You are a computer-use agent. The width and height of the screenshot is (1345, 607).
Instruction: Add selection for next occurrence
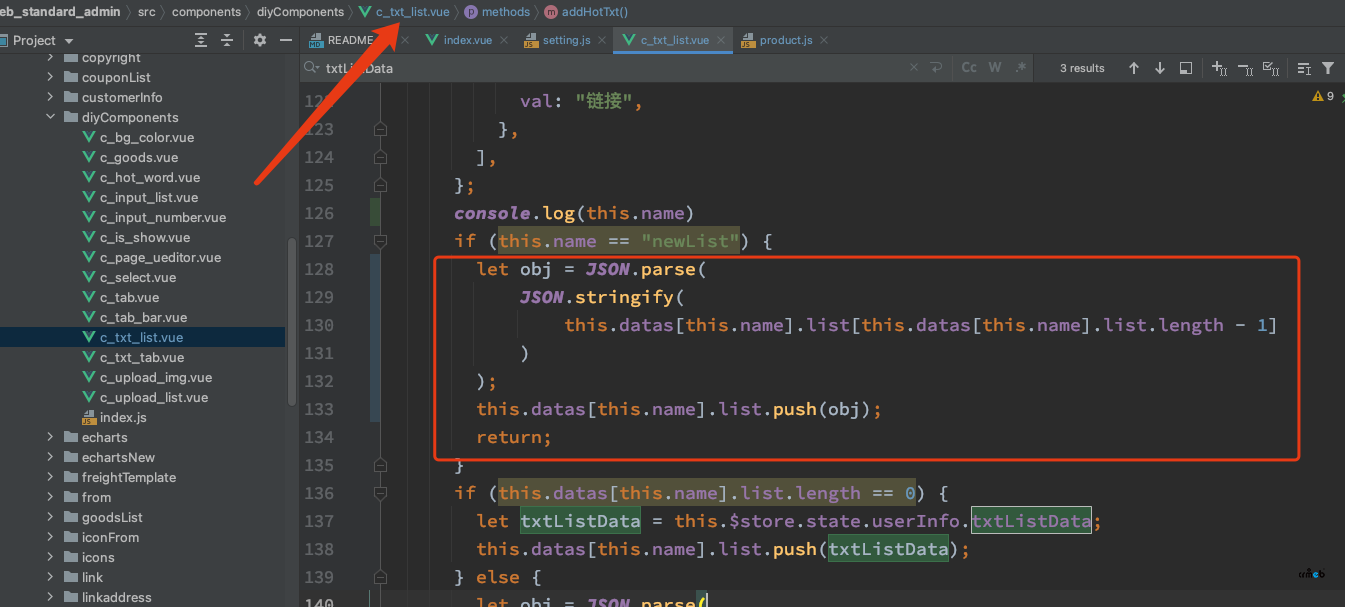click(1220, 68)
